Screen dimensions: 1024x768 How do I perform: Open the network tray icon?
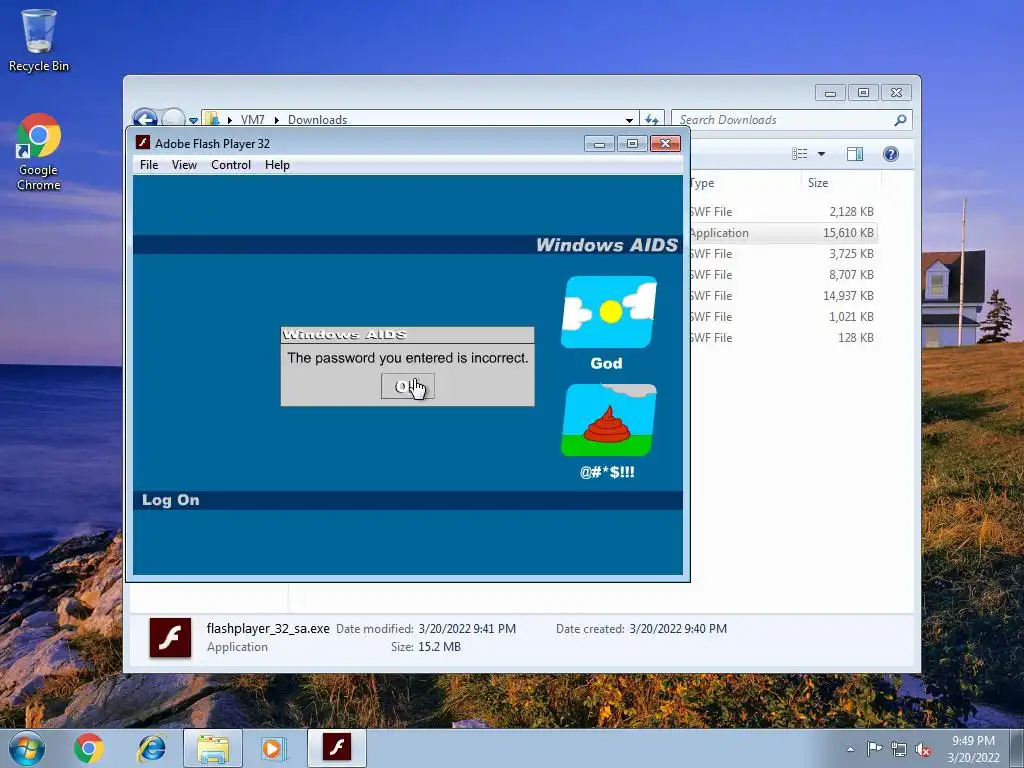click(x=899, y=749)
